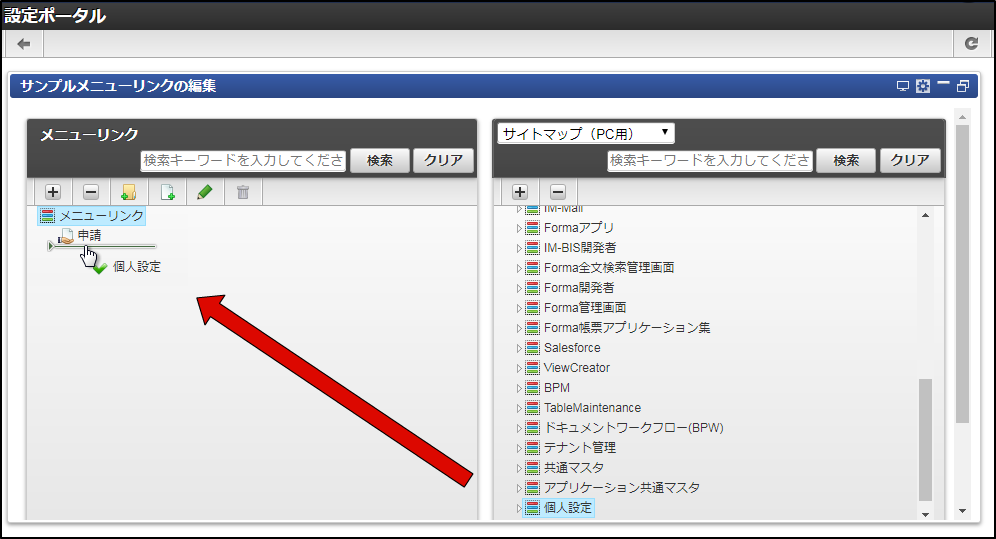Image resolution: width=996 pixels, height=539 pixels.
Task: Select Forma管理画面 in the sitemap tree
Action: 585,308
